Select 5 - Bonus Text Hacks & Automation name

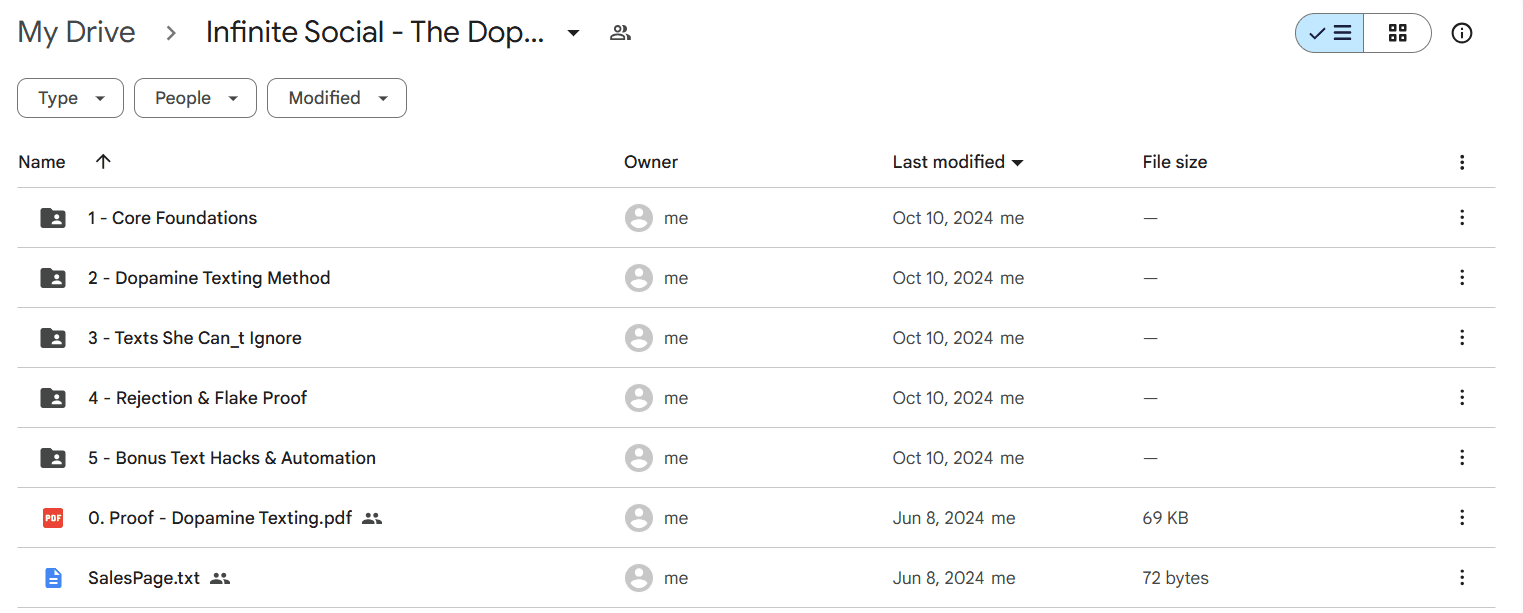232,458
